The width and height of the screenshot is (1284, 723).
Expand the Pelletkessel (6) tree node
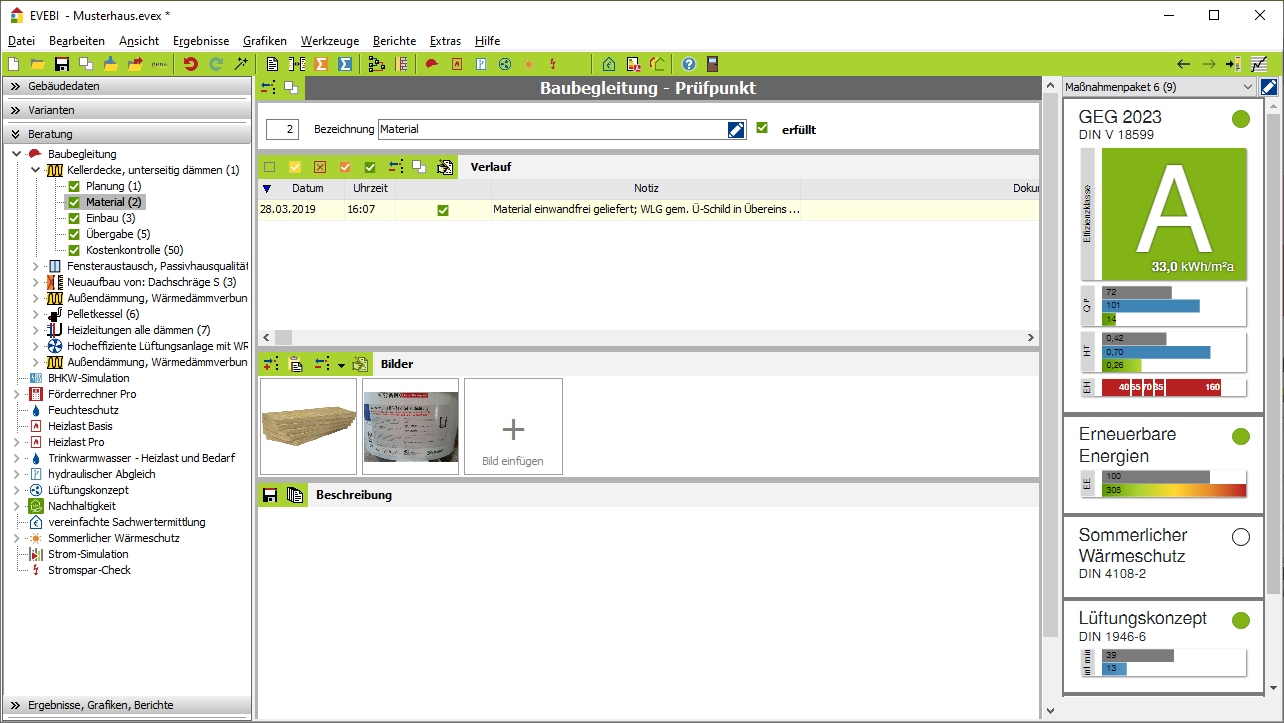(x=36, y=314)
